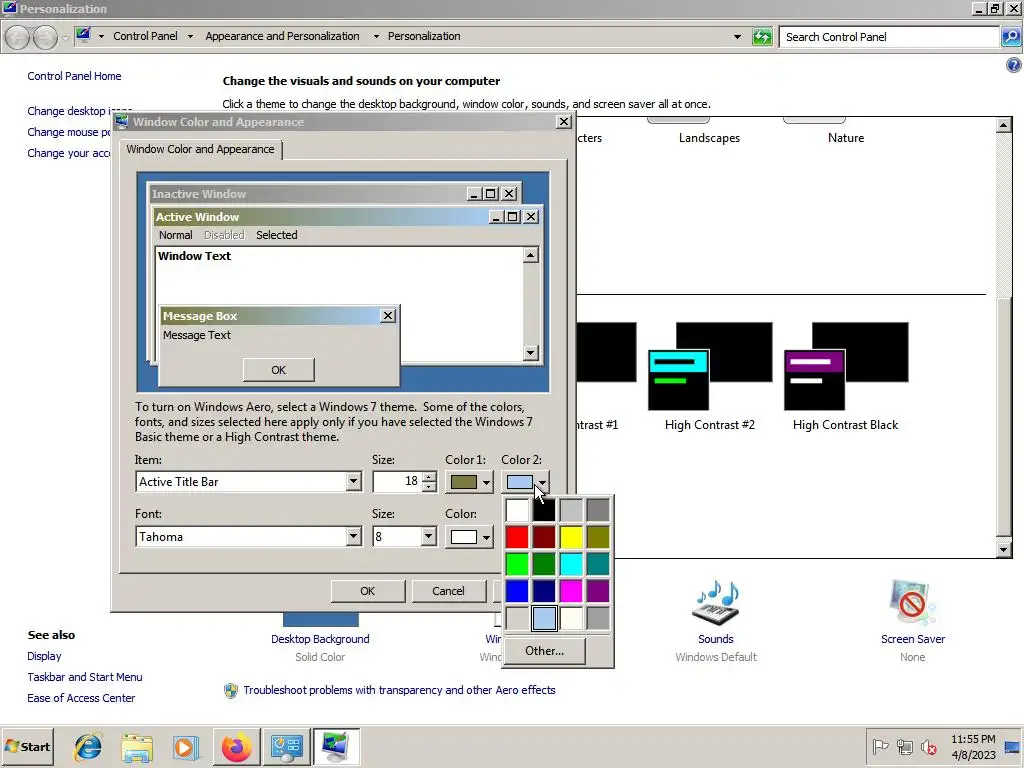Image resolution: width=1024 pixels, height=768 pixels.
Task: Click Selected in the preview menu
Action: (x=276, y=235)
